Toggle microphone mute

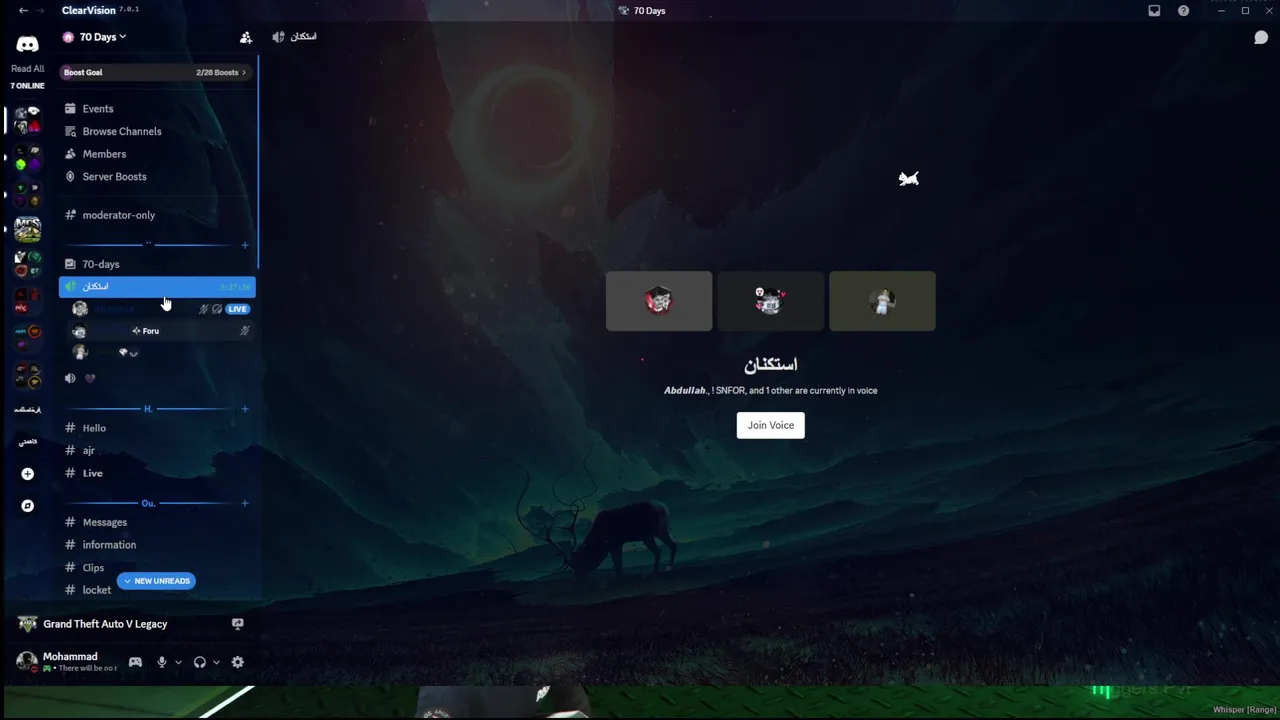click(x=161, y=662)
